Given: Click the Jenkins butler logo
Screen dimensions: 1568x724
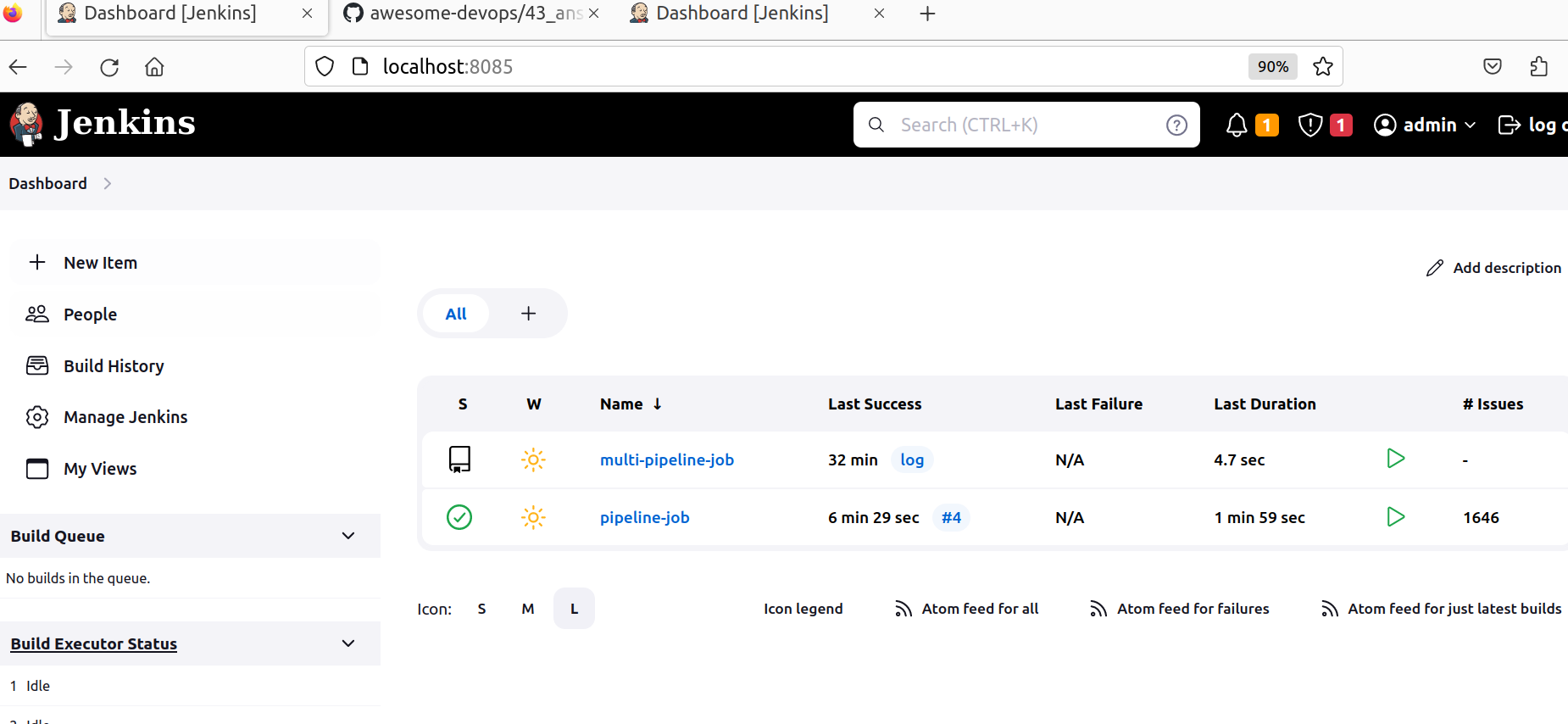Looking at the screenshot, I should coord(26,125).
